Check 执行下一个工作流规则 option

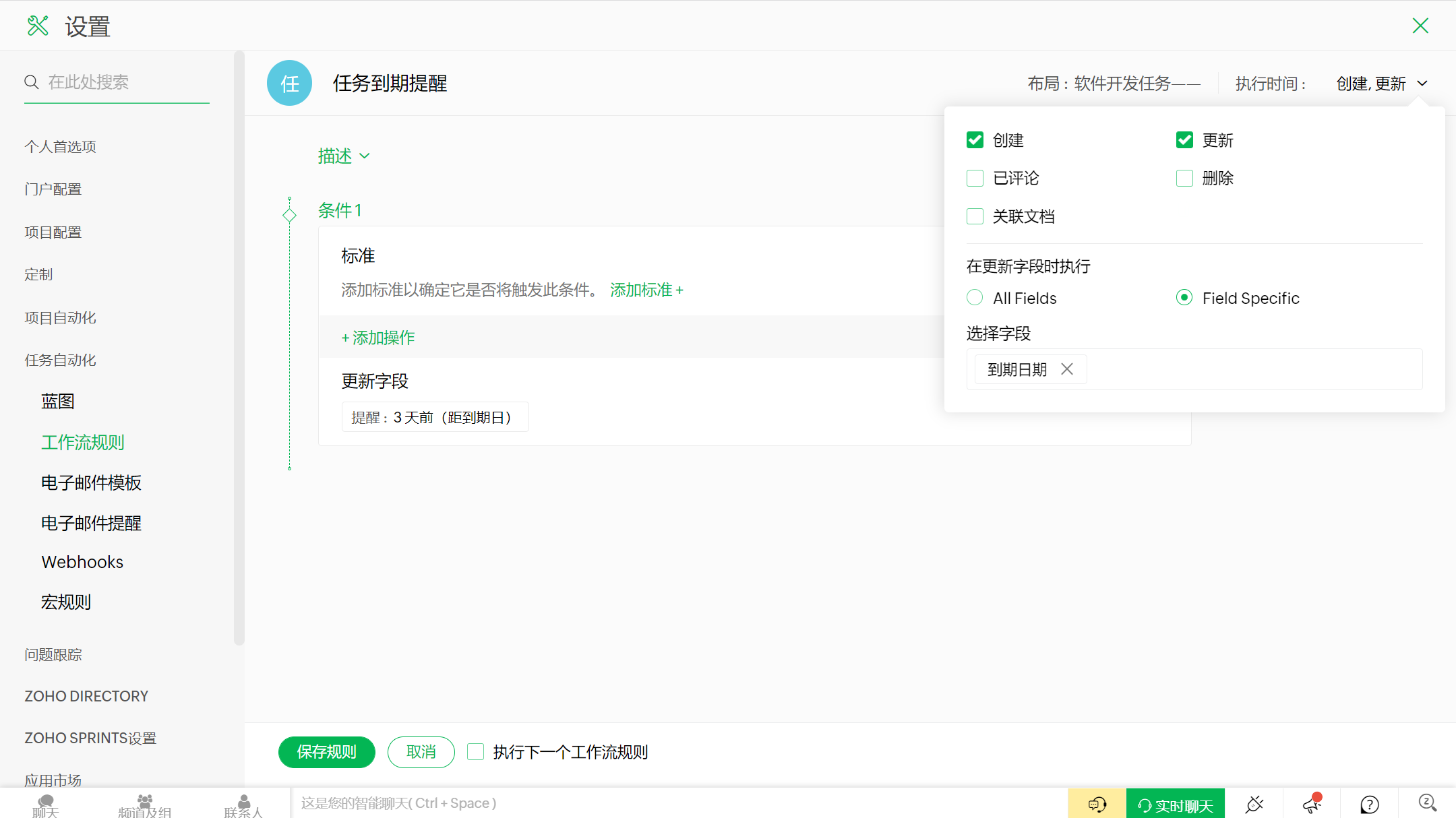[x=476, y=752]
